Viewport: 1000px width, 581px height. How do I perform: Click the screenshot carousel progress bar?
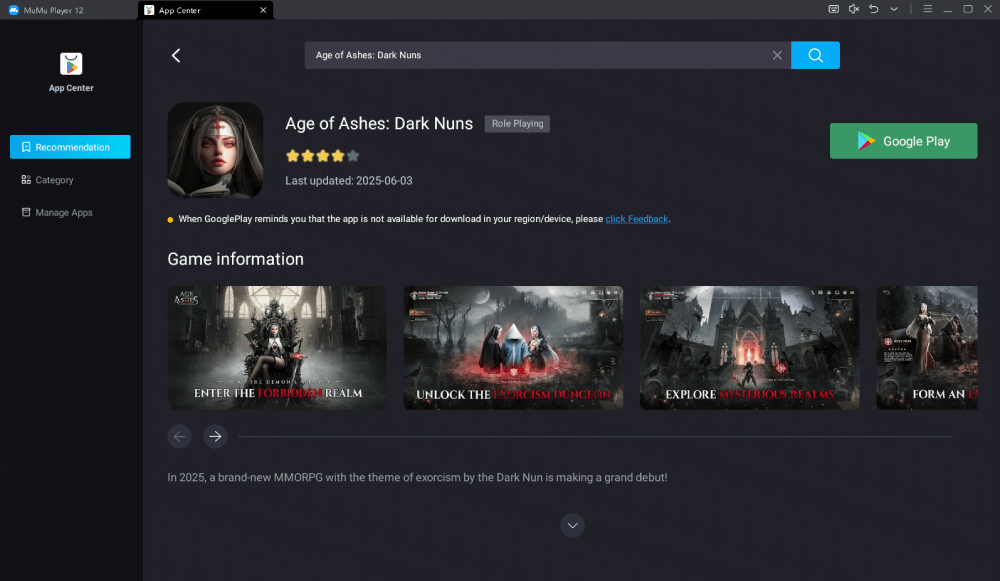[596, 437]
